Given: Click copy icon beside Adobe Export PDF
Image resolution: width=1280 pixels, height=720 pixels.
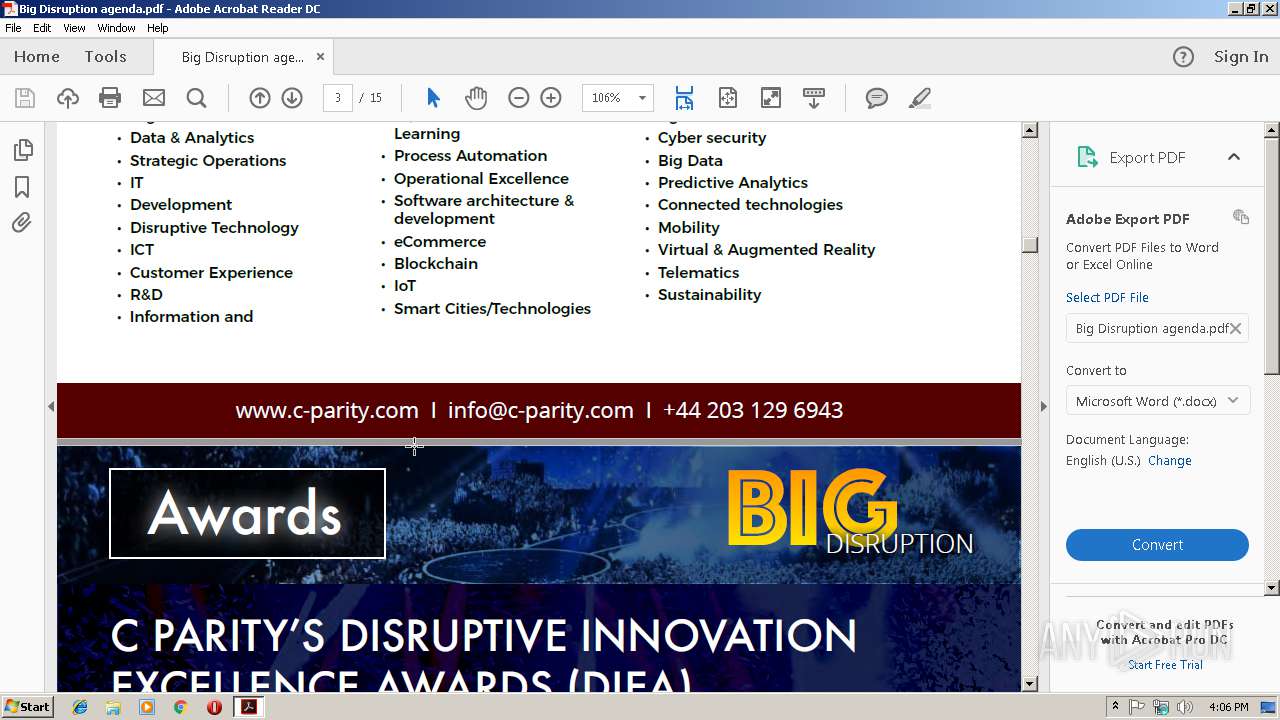Looking at the screenshot, I should (x=1241, y=217).
